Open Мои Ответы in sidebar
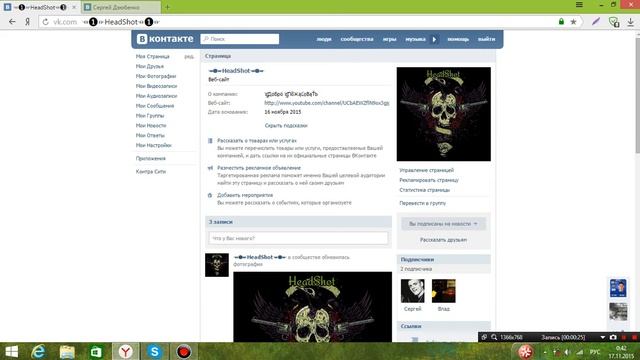640x360 pixels. [x=150, y=135]
